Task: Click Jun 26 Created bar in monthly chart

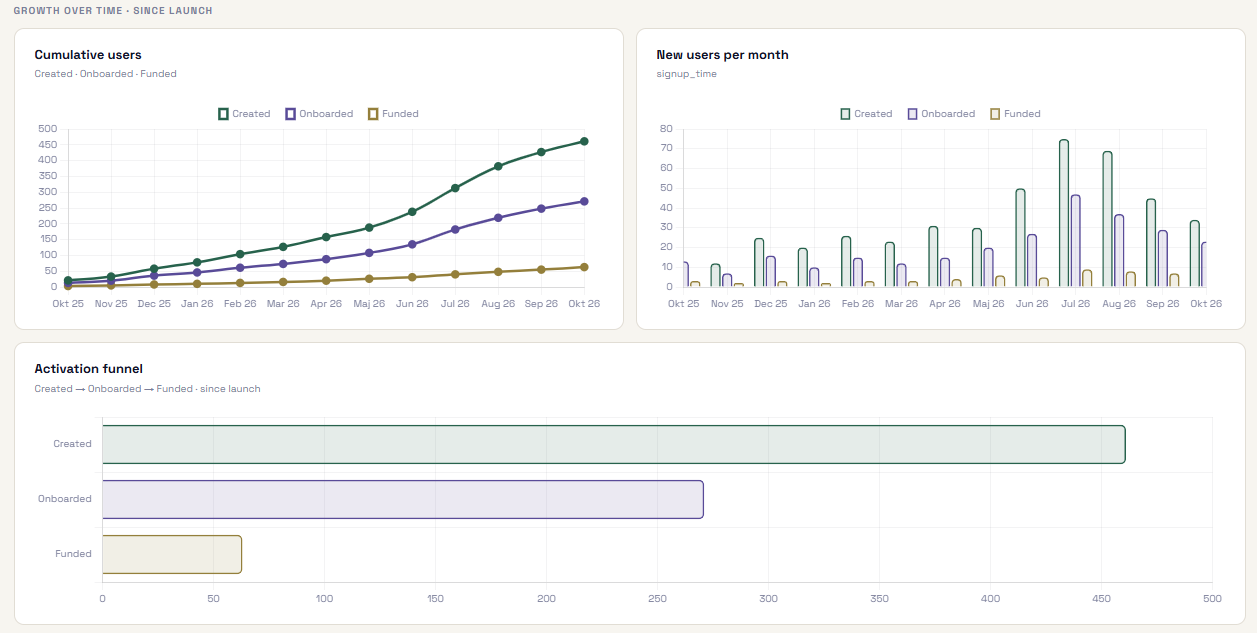Action: point(1021,238)
